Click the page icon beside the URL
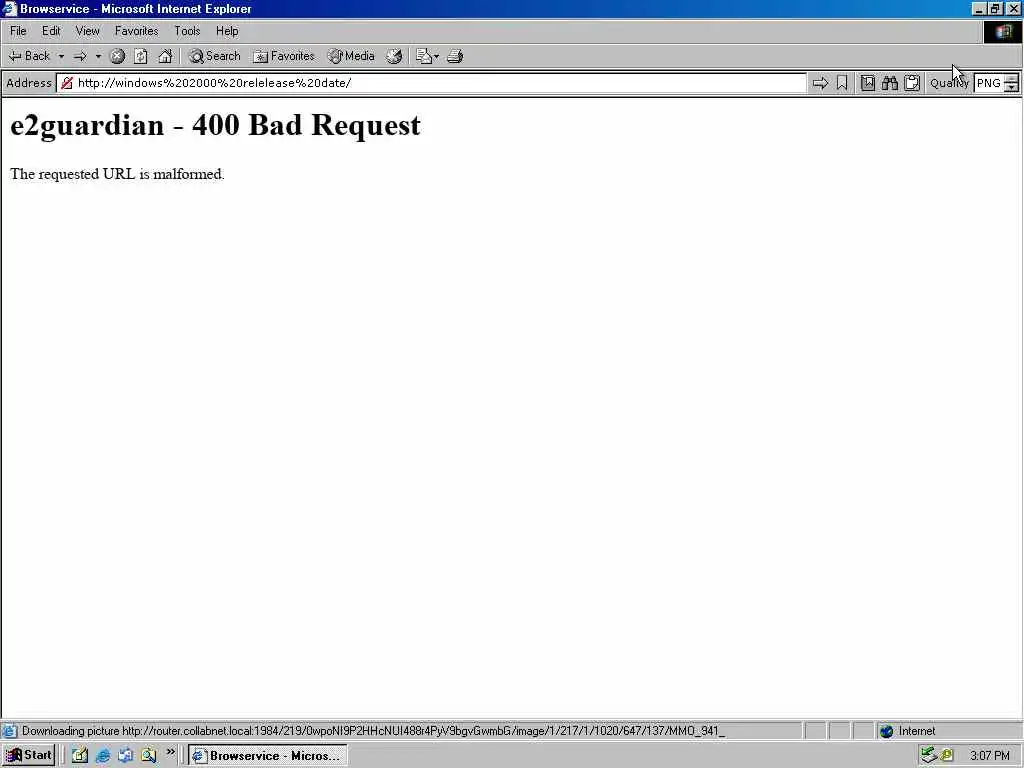This screenshot has height=768, width=1024. coord(67,83)
